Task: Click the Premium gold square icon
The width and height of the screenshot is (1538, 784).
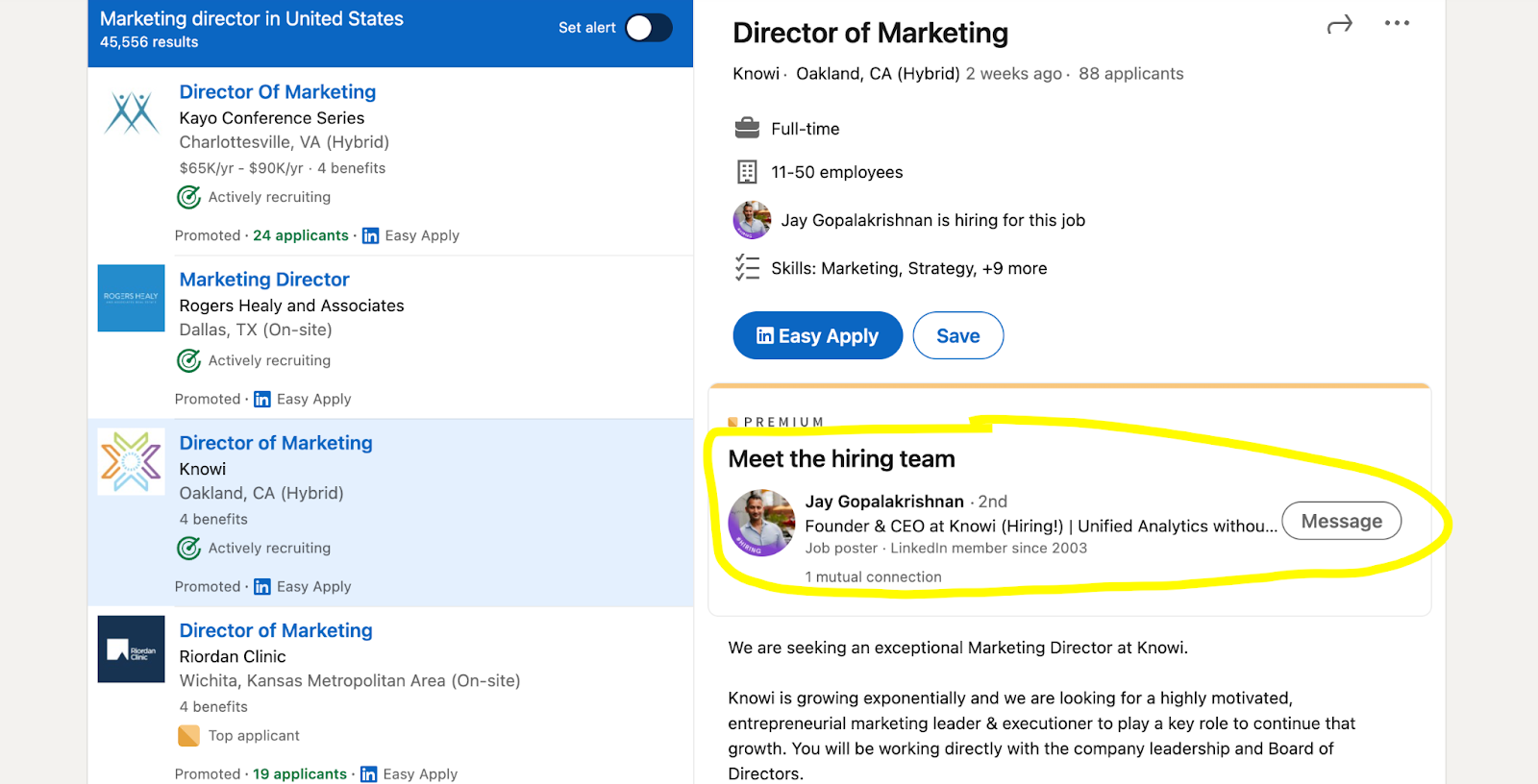Action: tap(733, 422)
